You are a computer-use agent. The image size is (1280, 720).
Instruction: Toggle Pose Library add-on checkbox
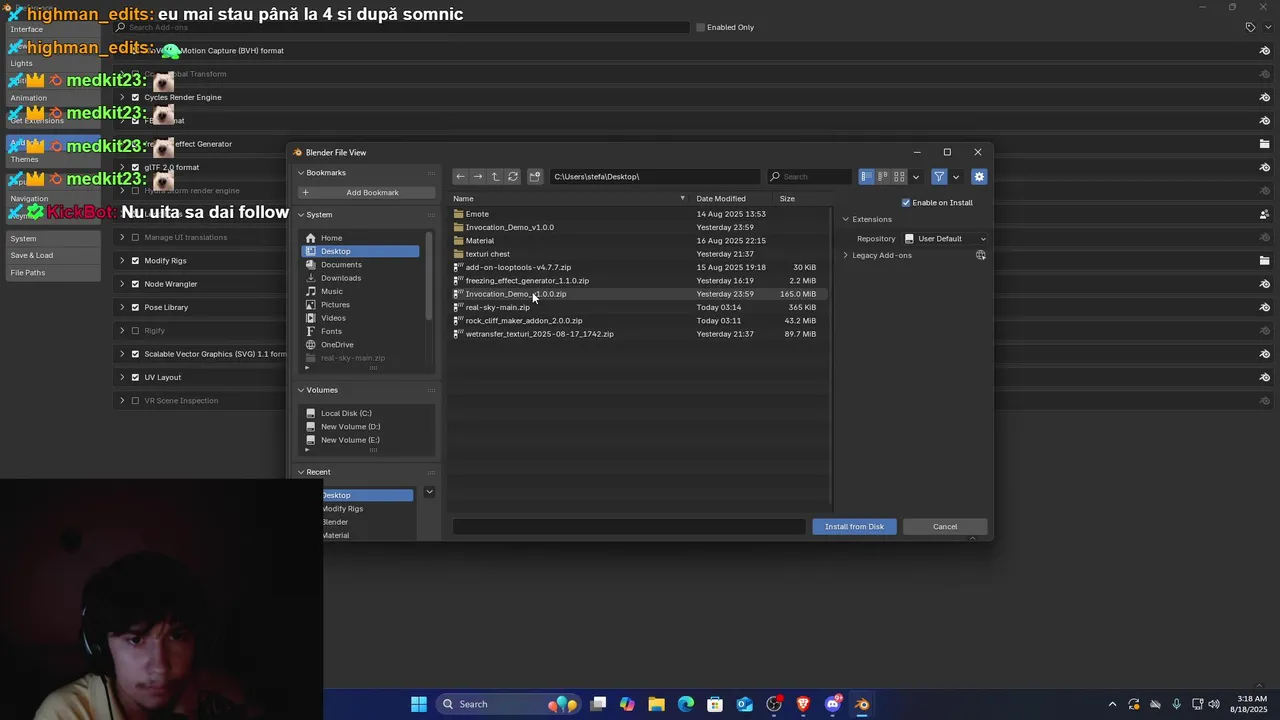pyautogui.click(x=136, y=307)
